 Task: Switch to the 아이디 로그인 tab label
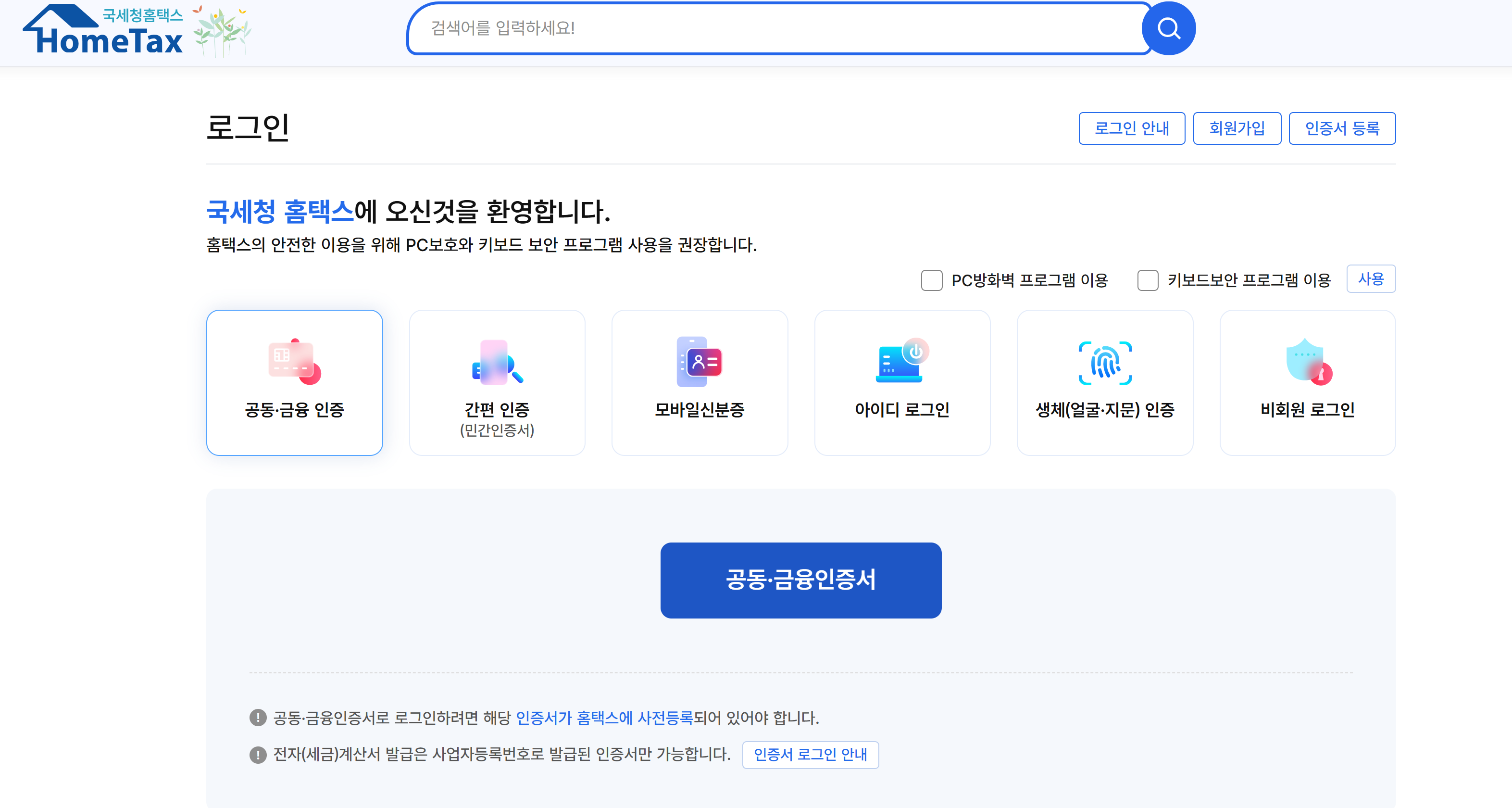[x=901, y=409]
